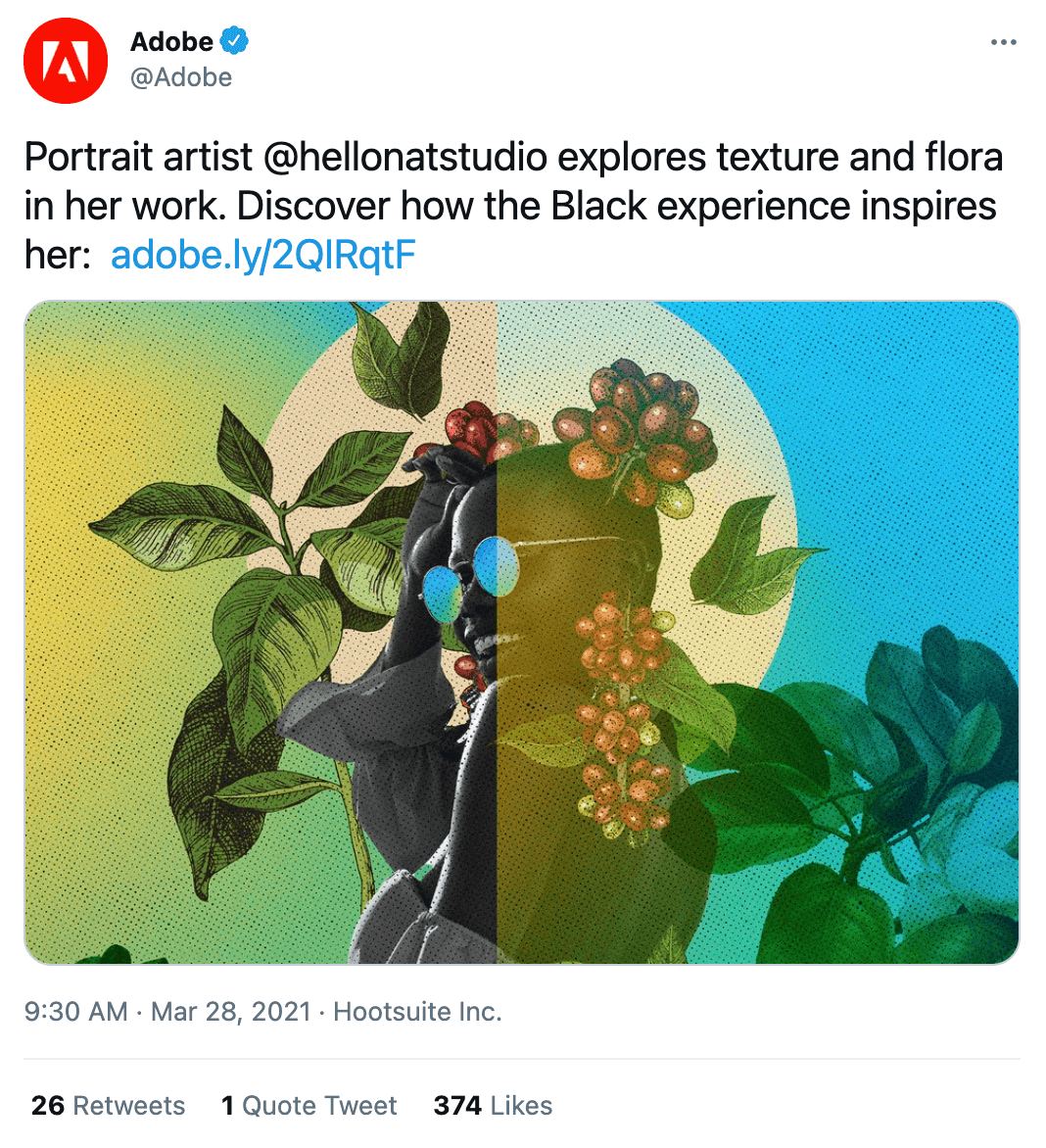Viewport: 1046px width, 1148px height.
Task: Click the Adobe display name
Action: [x=171, y=41]
